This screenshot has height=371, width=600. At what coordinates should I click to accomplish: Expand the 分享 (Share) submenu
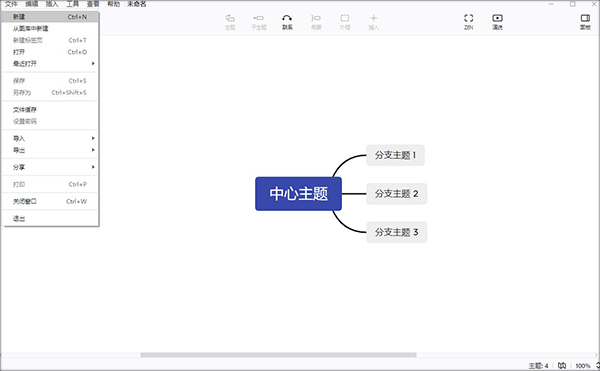click(50, 167)
